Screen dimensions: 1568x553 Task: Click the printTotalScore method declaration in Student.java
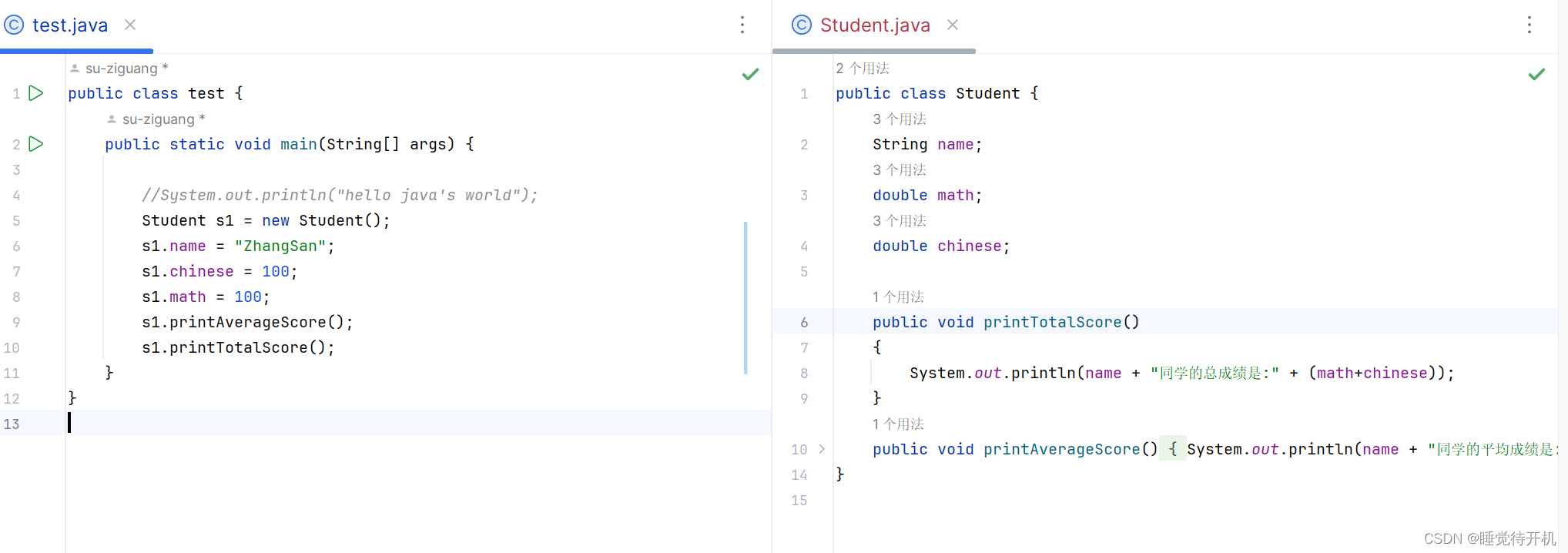click(x=1006, y=323)
